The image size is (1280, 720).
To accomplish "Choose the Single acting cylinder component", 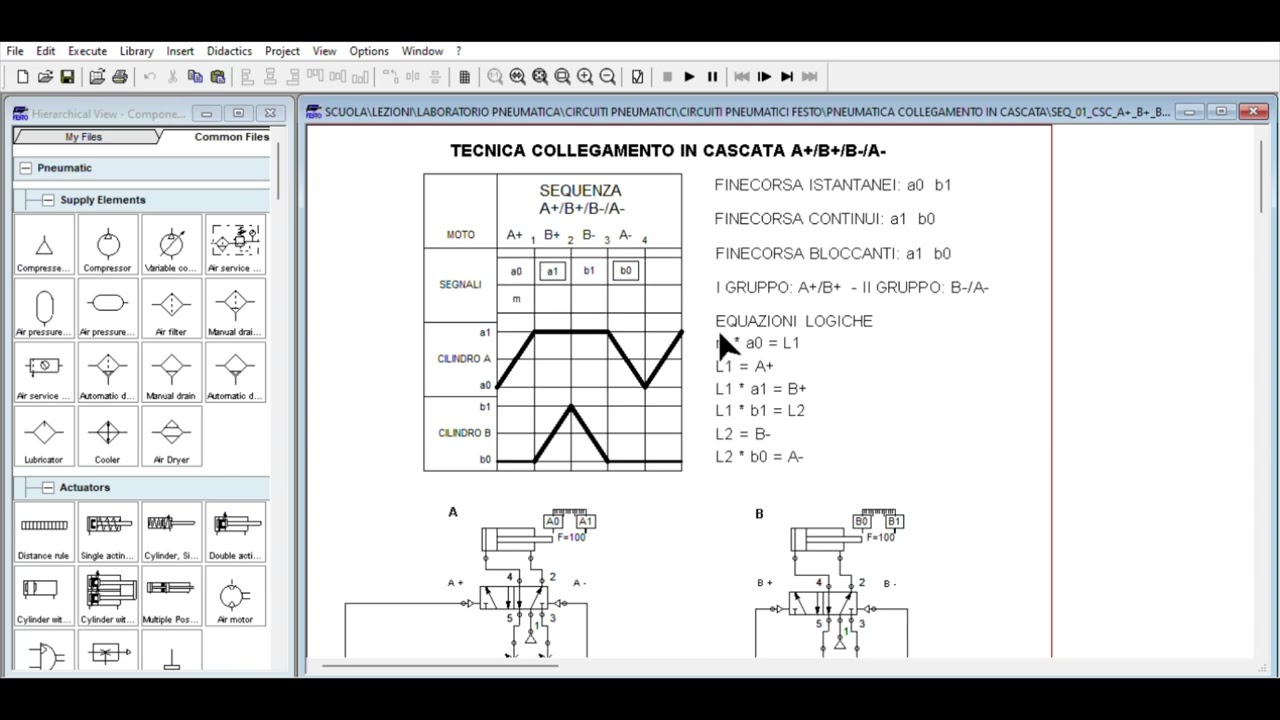I will click(107, 533).
